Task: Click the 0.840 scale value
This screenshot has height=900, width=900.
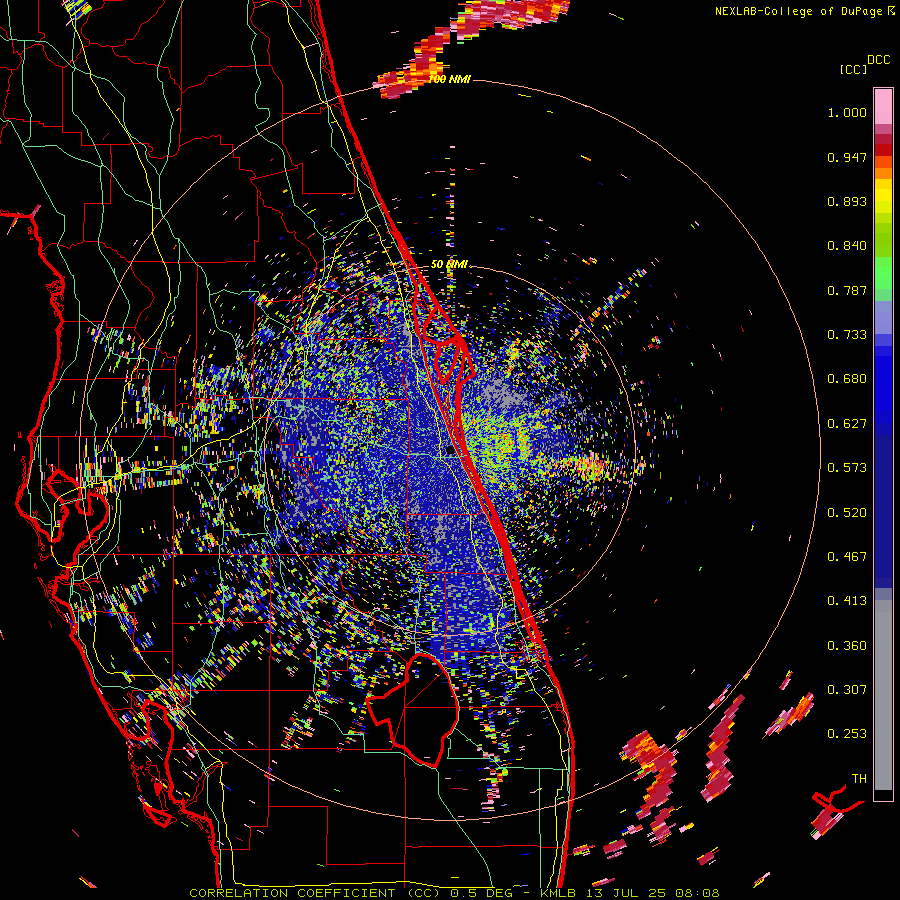Action: pyautogui.click(x=847, y=246)
